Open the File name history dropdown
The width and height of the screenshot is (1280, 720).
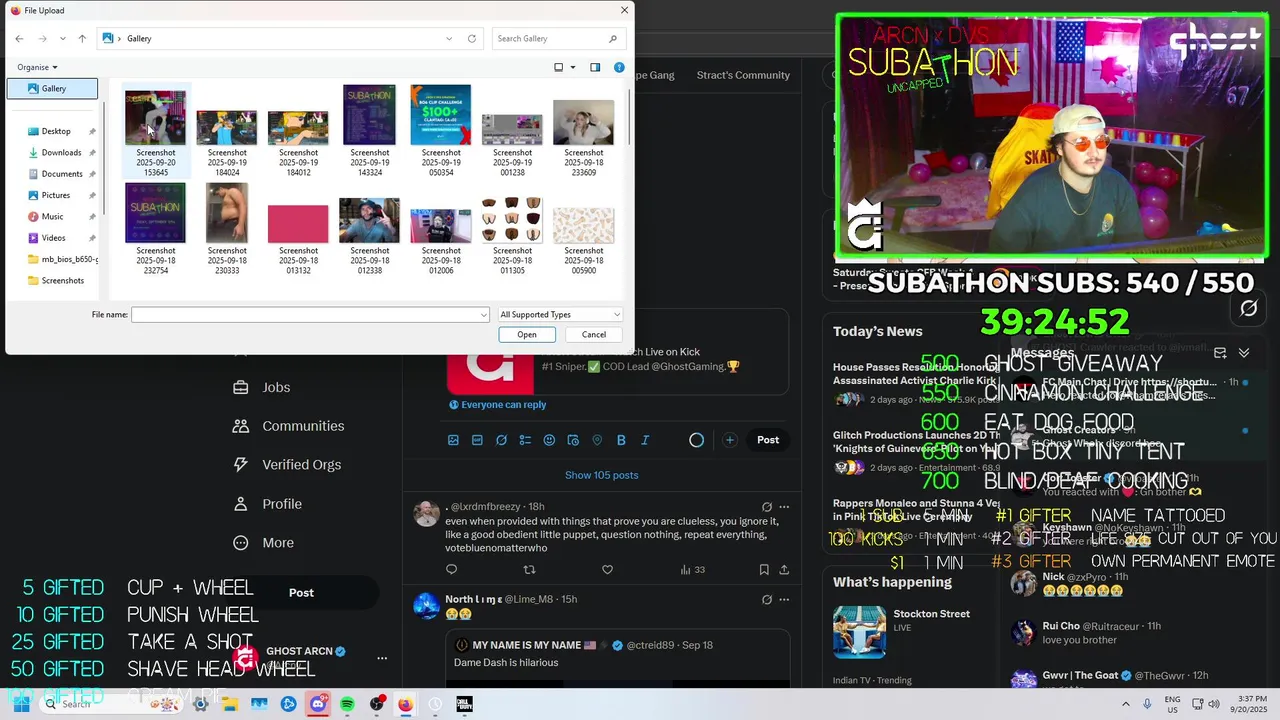click(x=484, y=314)
